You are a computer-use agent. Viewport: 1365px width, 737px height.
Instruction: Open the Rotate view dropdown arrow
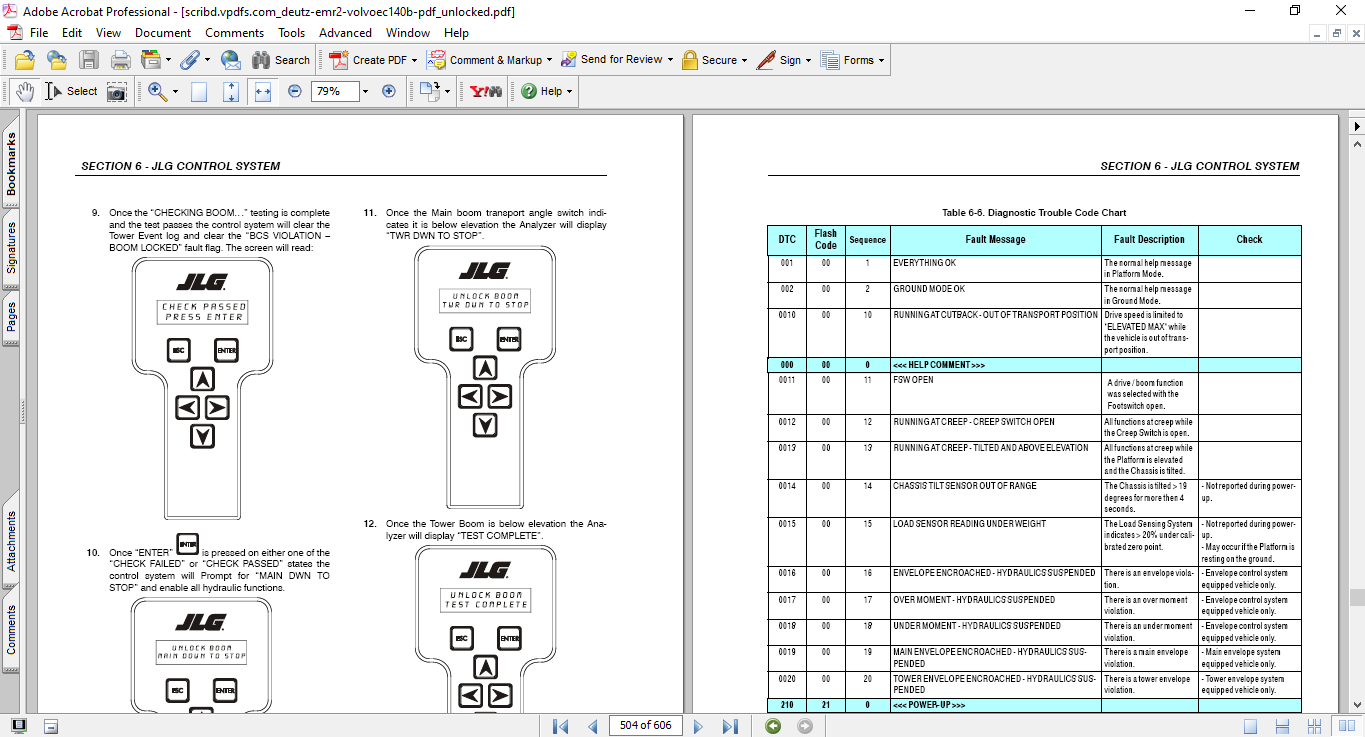pyautogui.click(x=447, y=91)
